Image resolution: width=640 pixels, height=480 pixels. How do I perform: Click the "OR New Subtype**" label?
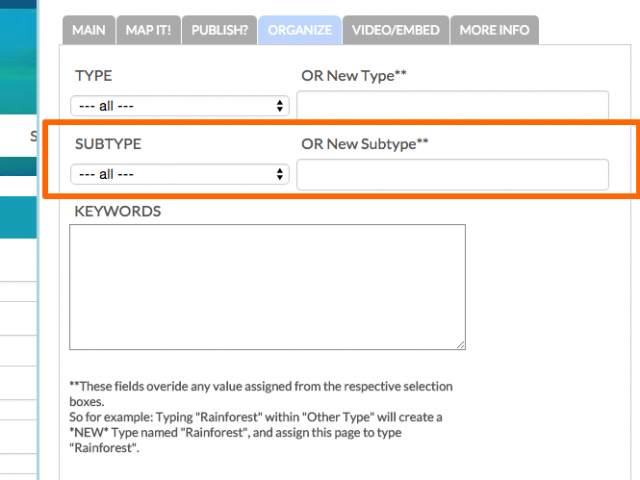(365, 144)
